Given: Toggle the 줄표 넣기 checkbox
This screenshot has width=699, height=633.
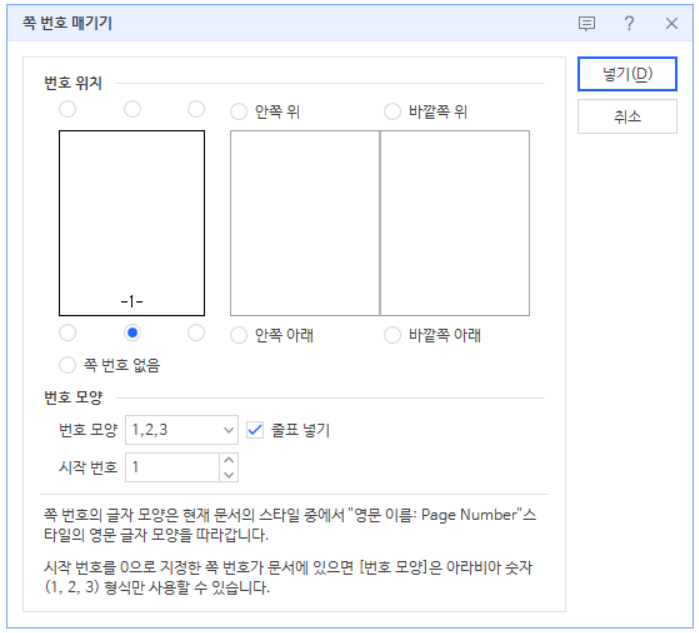Looking at the screenshot, I should (255, 430).
